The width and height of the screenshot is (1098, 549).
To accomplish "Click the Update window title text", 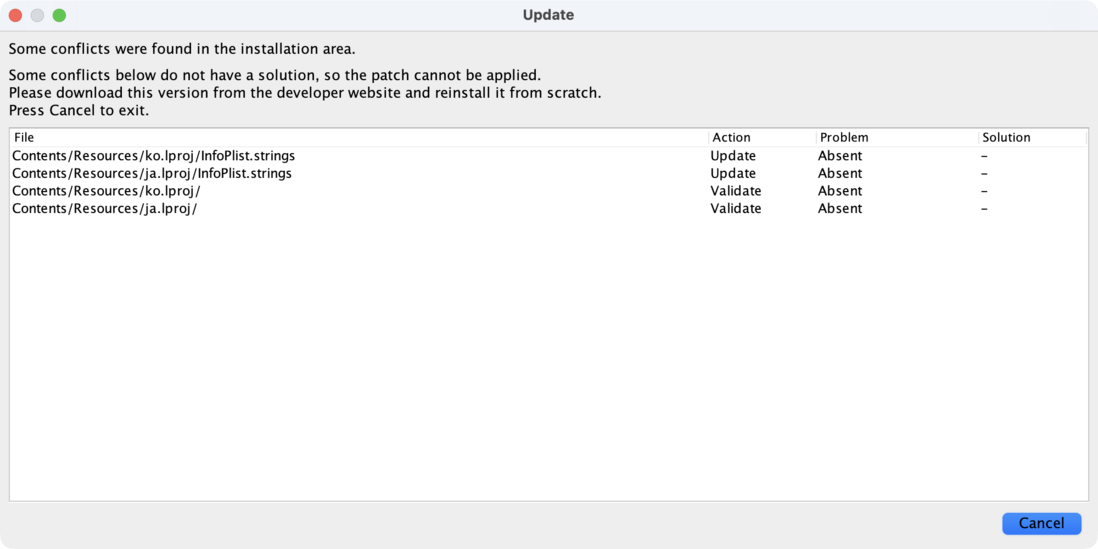I will point(548,15).
